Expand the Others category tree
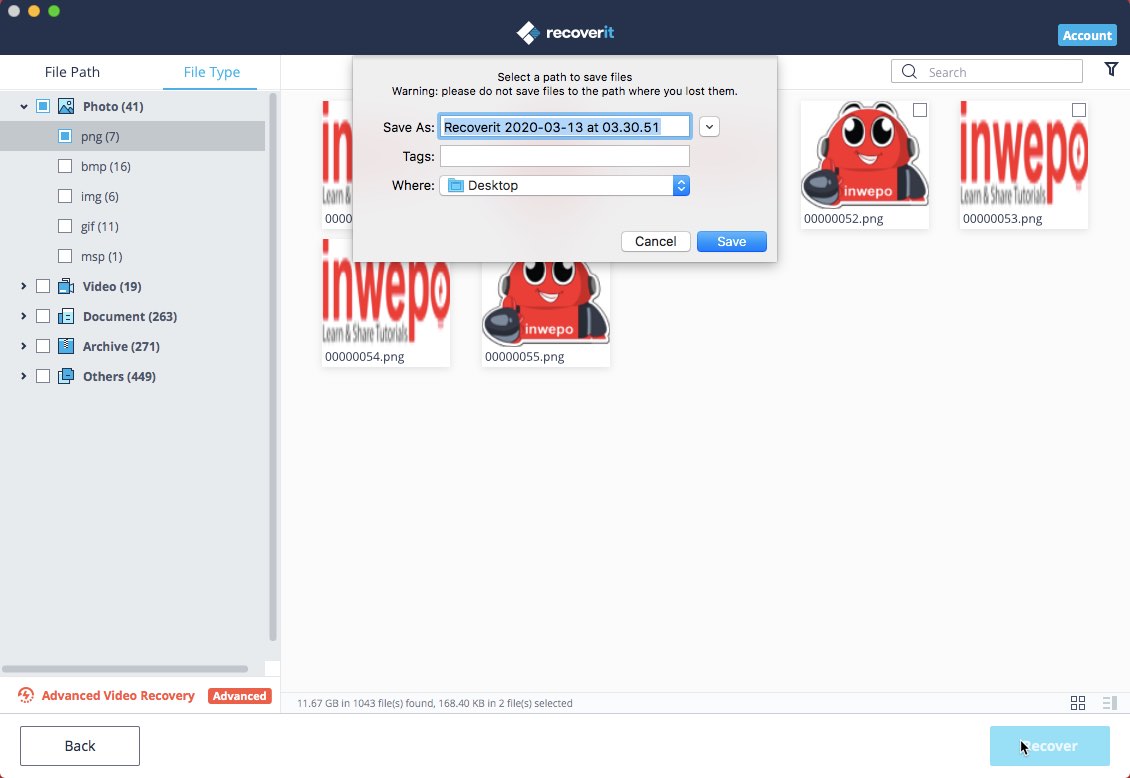1130x778 pixels. pyautogui.click(x=24, y=376)
